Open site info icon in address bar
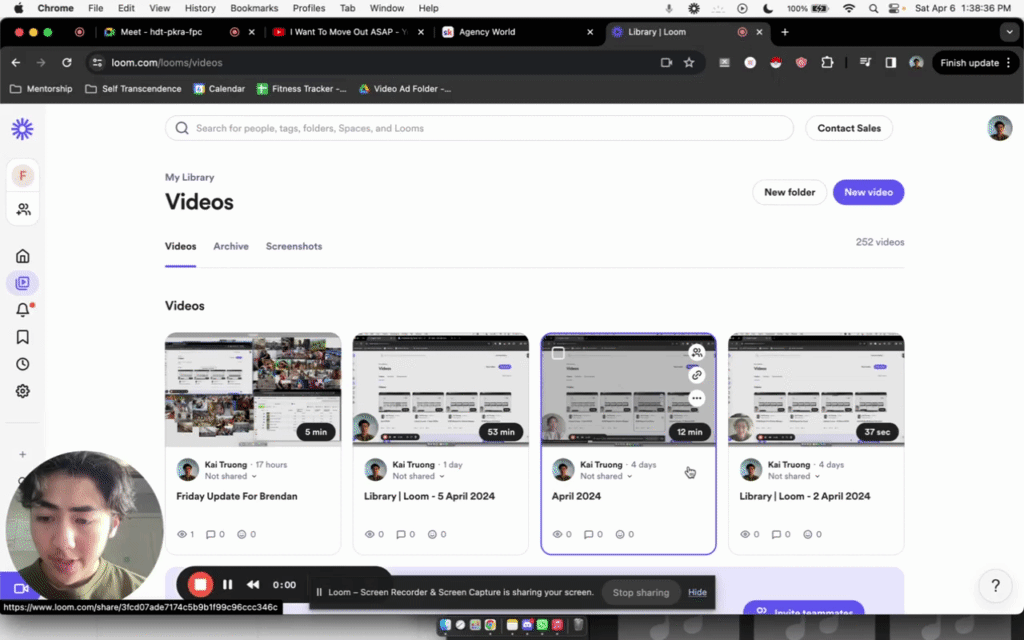Screen dimensions: 1024x640 click(97, 63)
